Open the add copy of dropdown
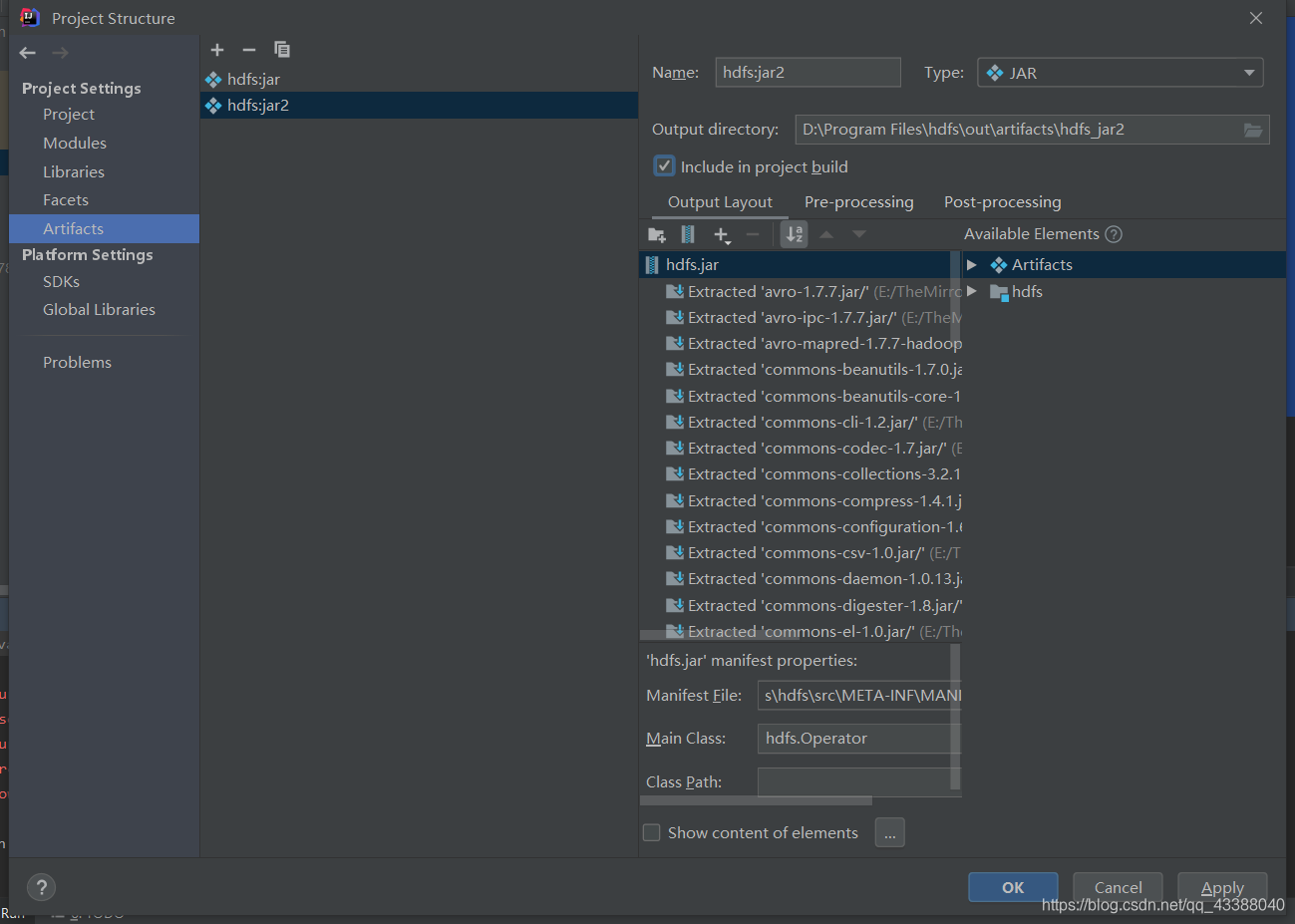The width and height of the screenshot is (1295, 924). tap(722, 235)
